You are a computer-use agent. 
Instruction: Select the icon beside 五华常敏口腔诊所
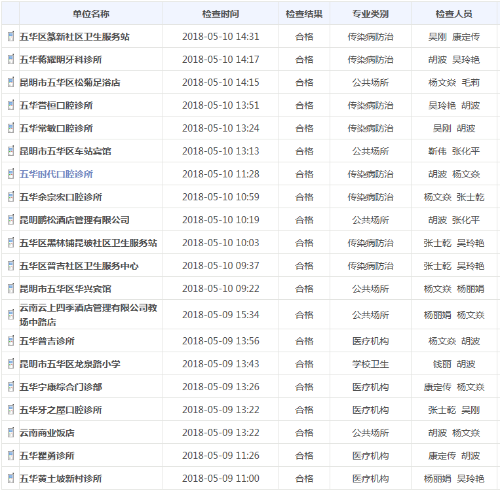pyautogui.click(x=11, y=128)
